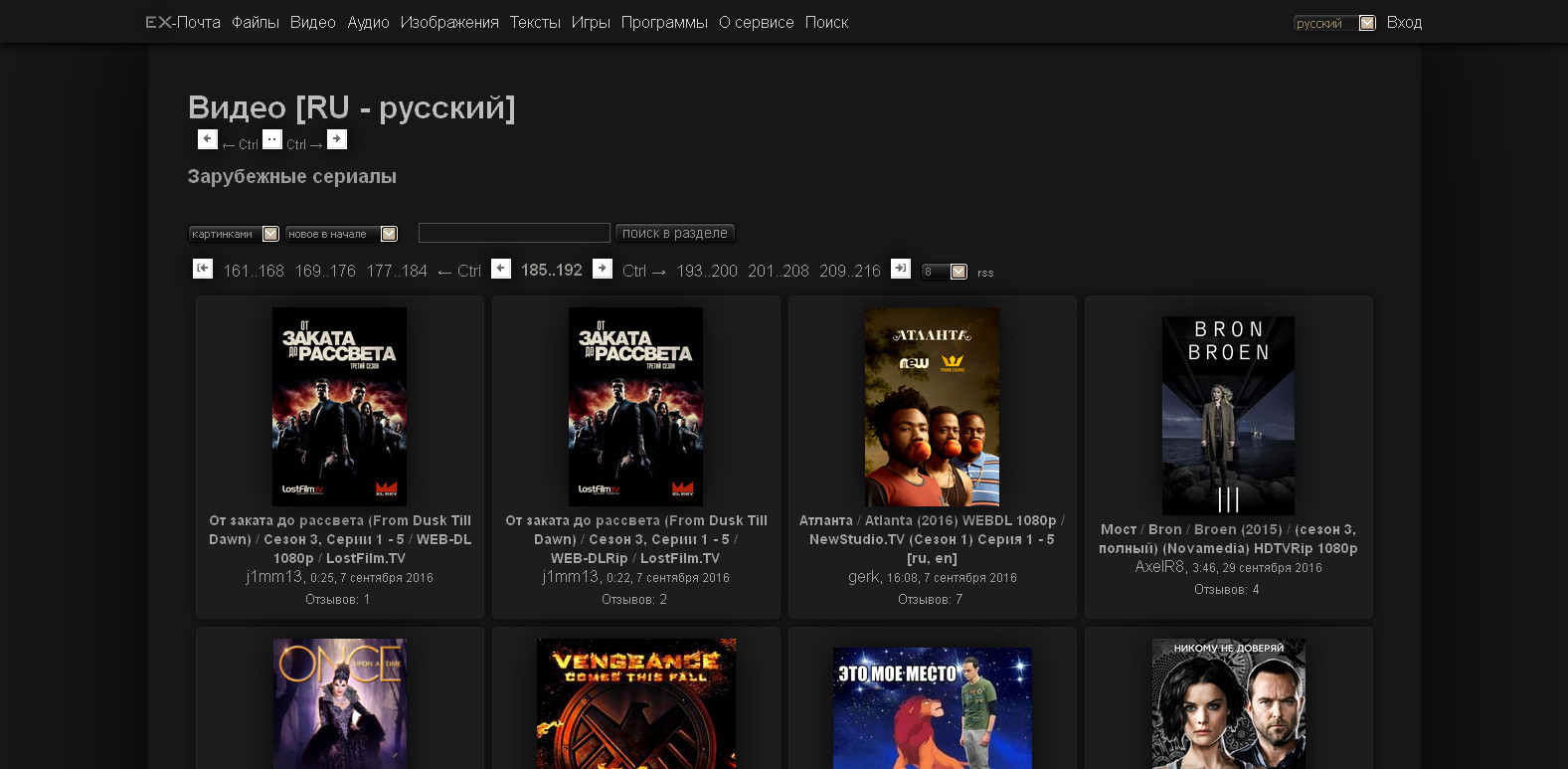
Task: Open Тексты in the top navigation
Action: click(x=535, y=22)
